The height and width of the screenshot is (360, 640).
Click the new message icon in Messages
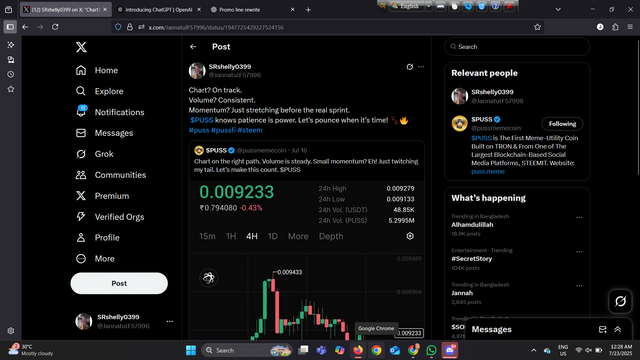[602, 329]
